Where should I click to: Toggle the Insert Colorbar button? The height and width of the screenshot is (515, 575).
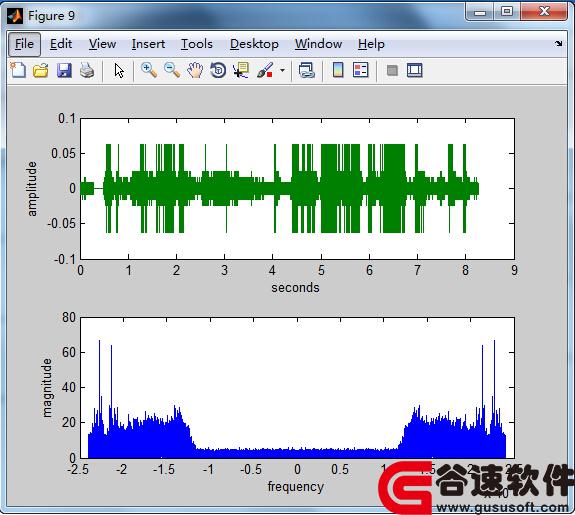click(x=338, y=70)
